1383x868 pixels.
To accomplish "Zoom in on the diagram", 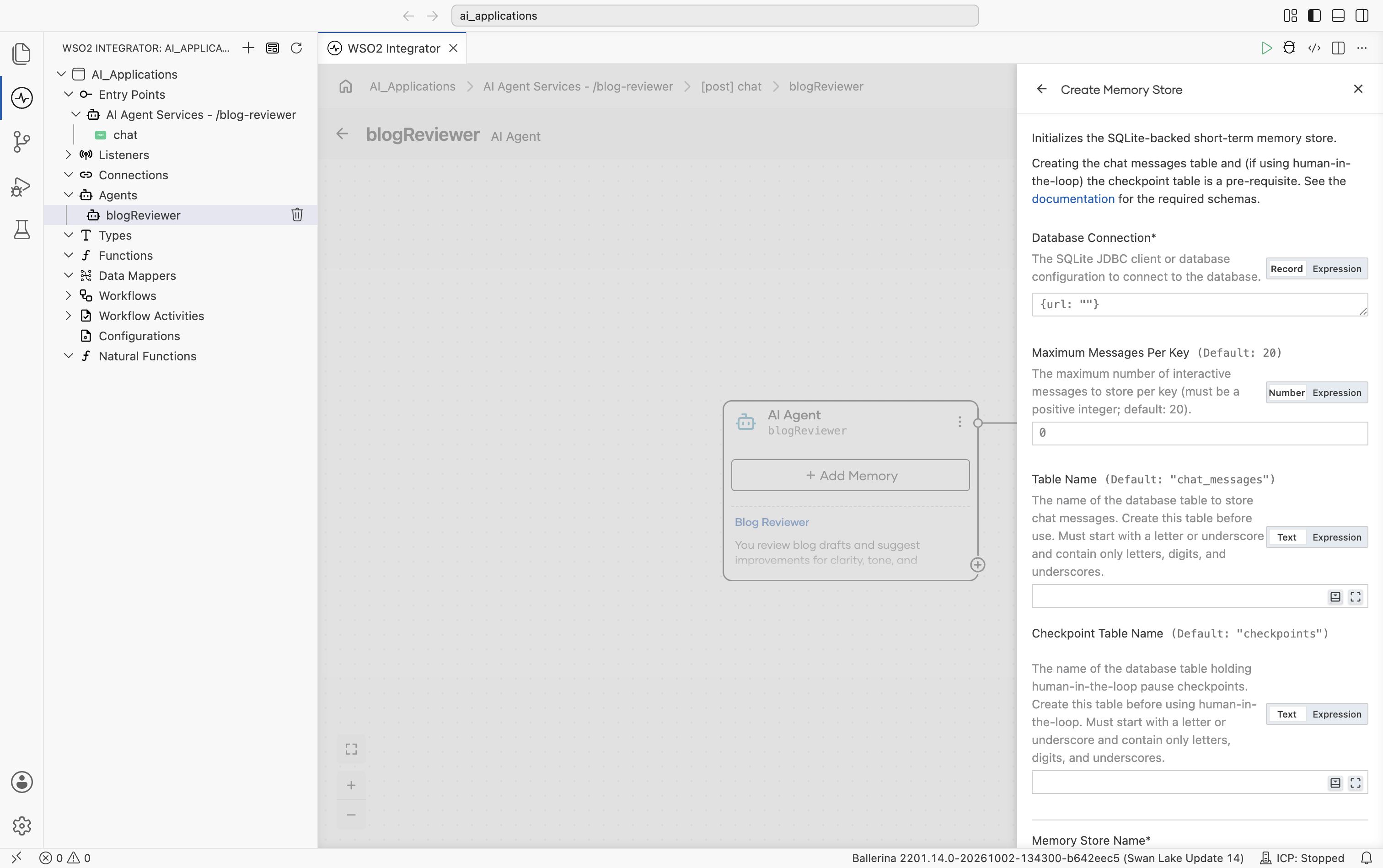I will tap(351, 785).
